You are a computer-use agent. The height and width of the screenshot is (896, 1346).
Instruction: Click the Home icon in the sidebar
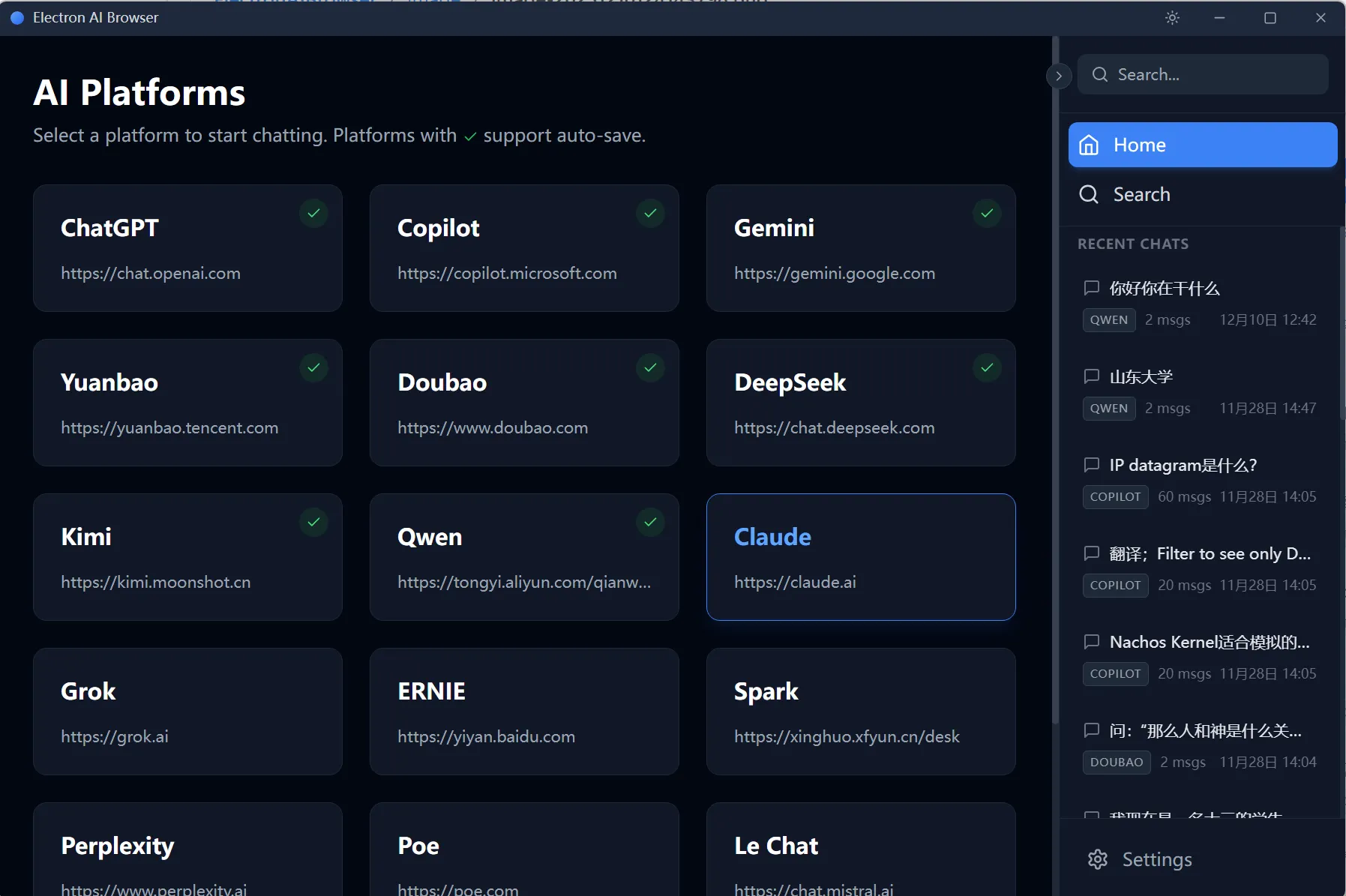(1090, 144)
